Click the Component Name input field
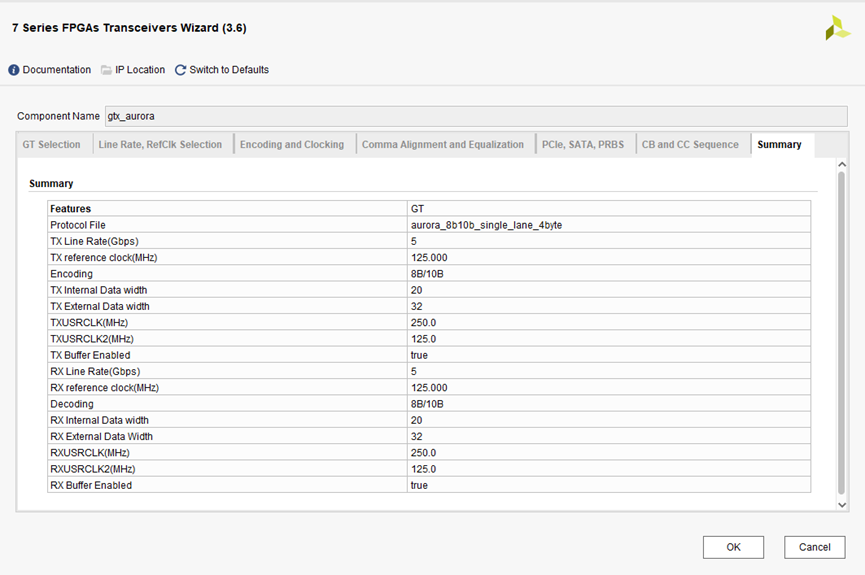865x575 pixels. [x=475, y=116]
